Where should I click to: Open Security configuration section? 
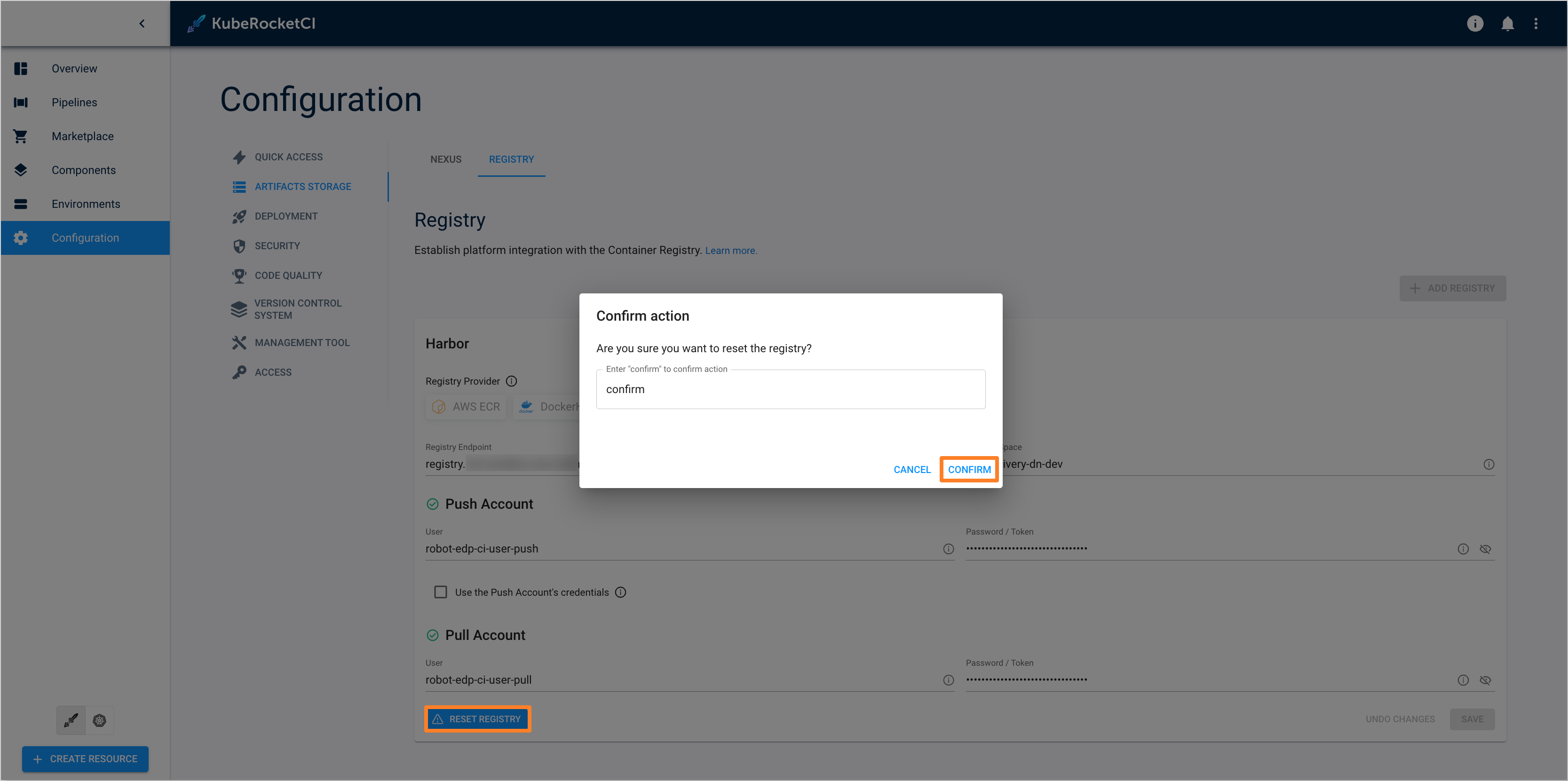(x=277, y=246)
